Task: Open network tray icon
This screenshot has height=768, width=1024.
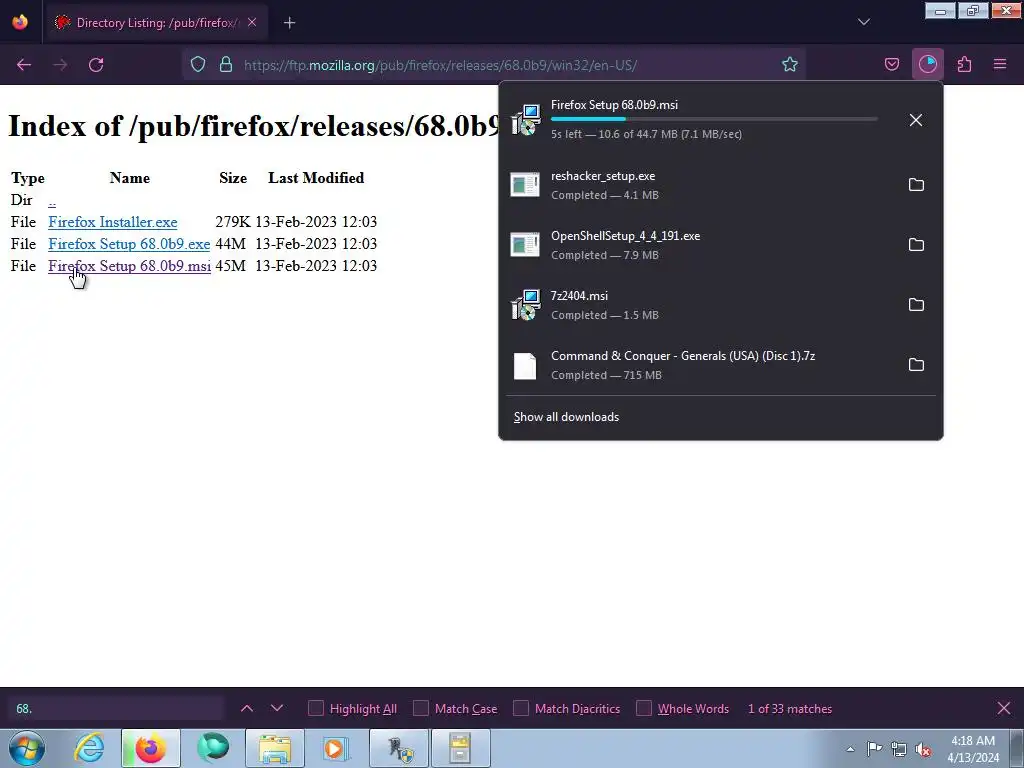Action: coord(899,749)
